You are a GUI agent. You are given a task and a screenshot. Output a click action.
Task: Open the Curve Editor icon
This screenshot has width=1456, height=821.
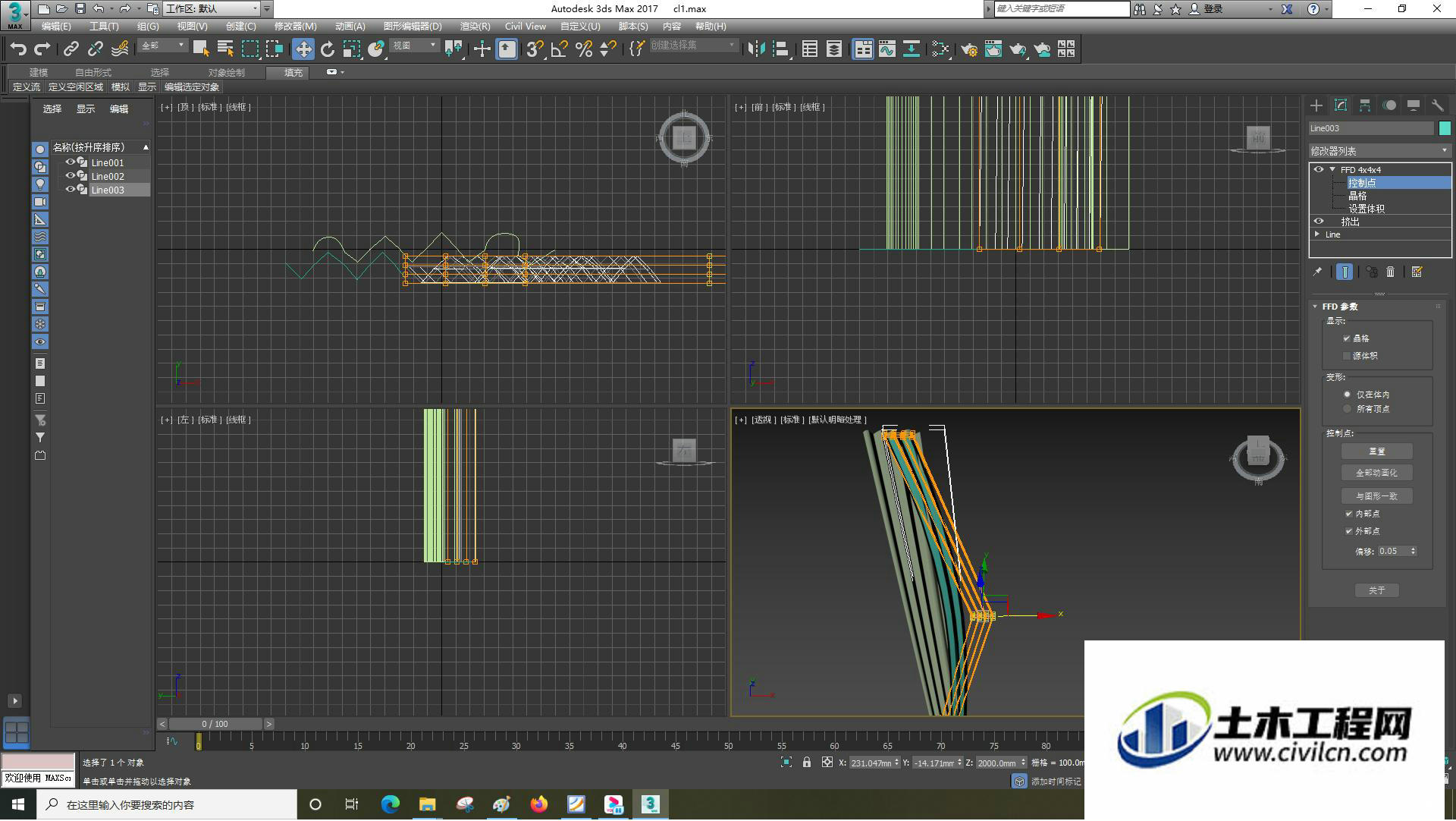(887, 49)
